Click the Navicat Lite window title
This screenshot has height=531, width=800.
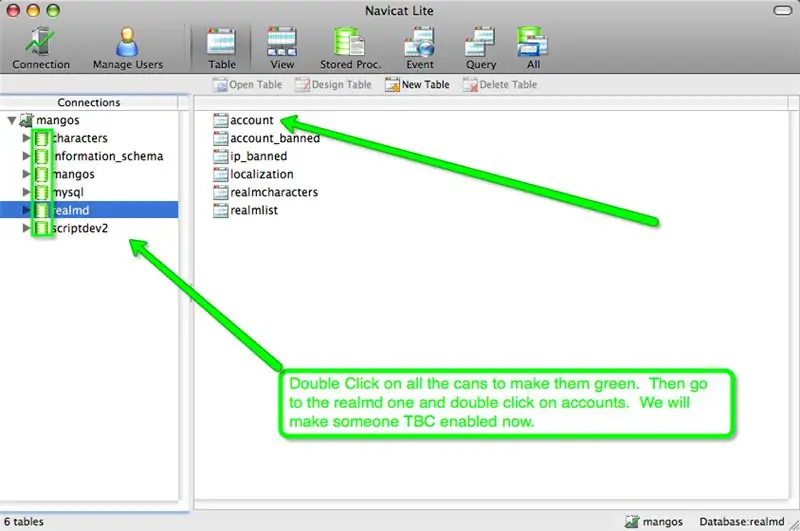(x=399, y=11)
